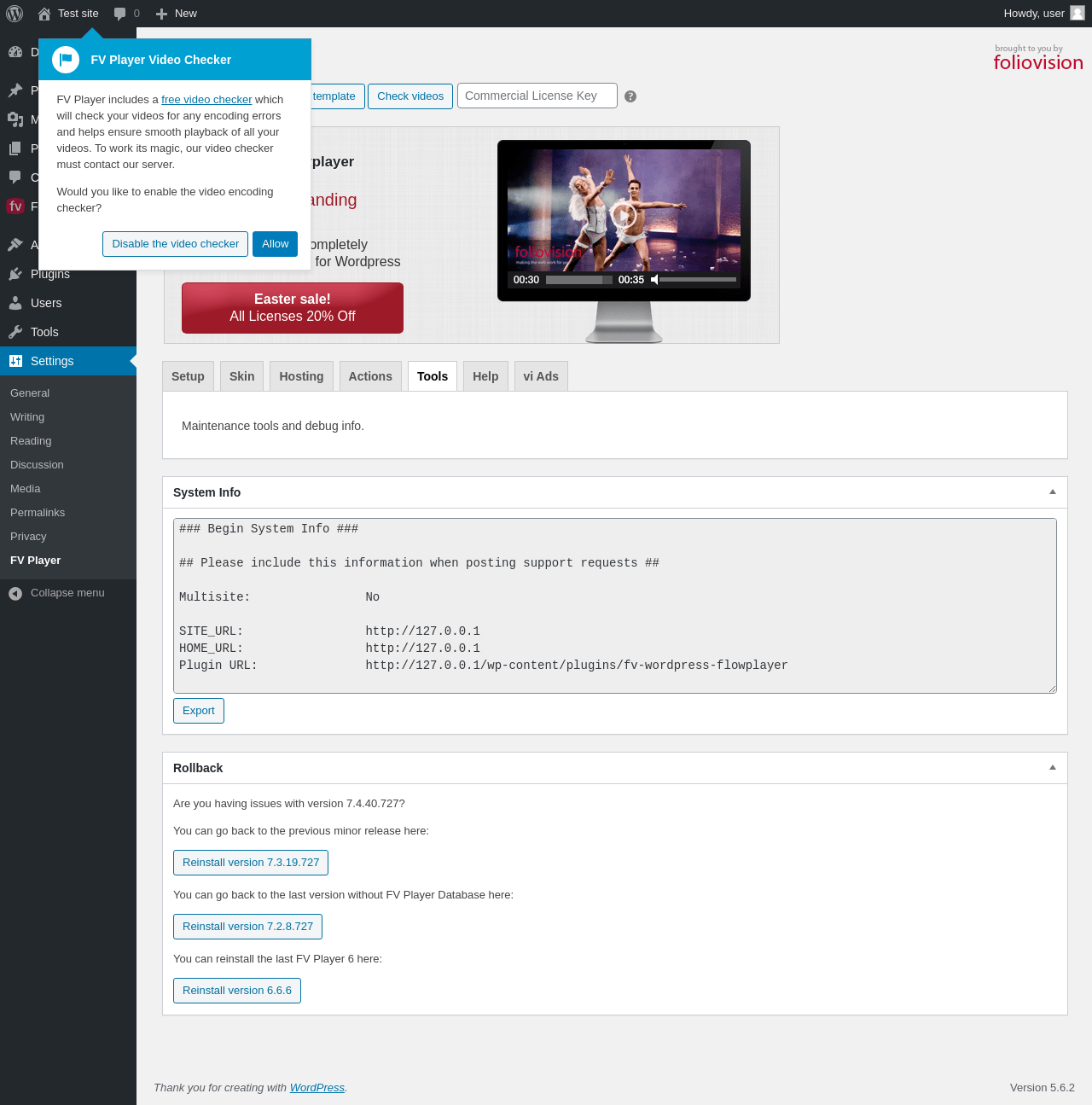1092x1105 pixels.
Task: Click the Users person icon in sidebar
Action: pos(15,303)
